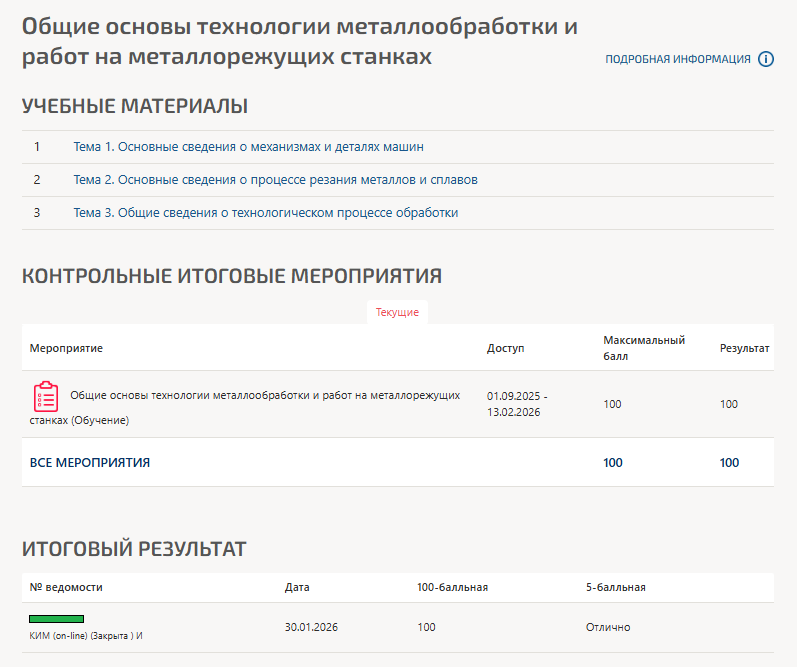Image resolution: width=797 pixels, height=667 pixels.
Task: Click the 5-балльная column header
Action: (615, 587)
